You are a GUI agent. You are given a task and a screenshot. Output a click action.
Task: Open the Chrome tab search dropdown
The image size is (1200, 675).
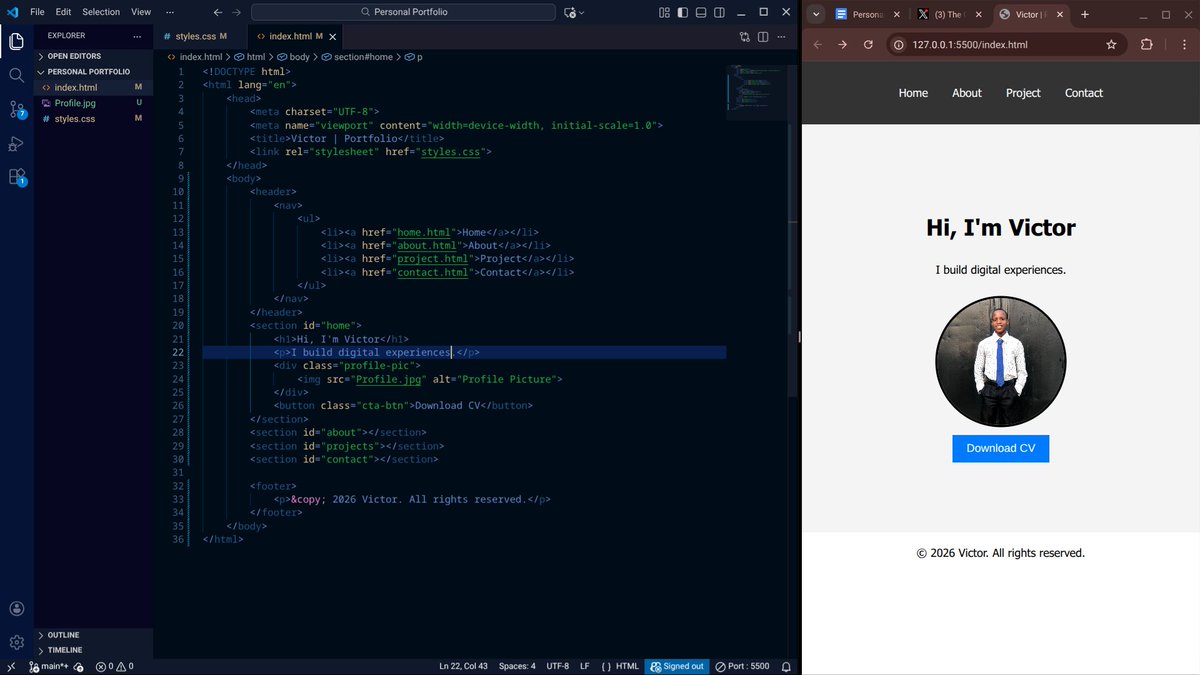point(816,14)
